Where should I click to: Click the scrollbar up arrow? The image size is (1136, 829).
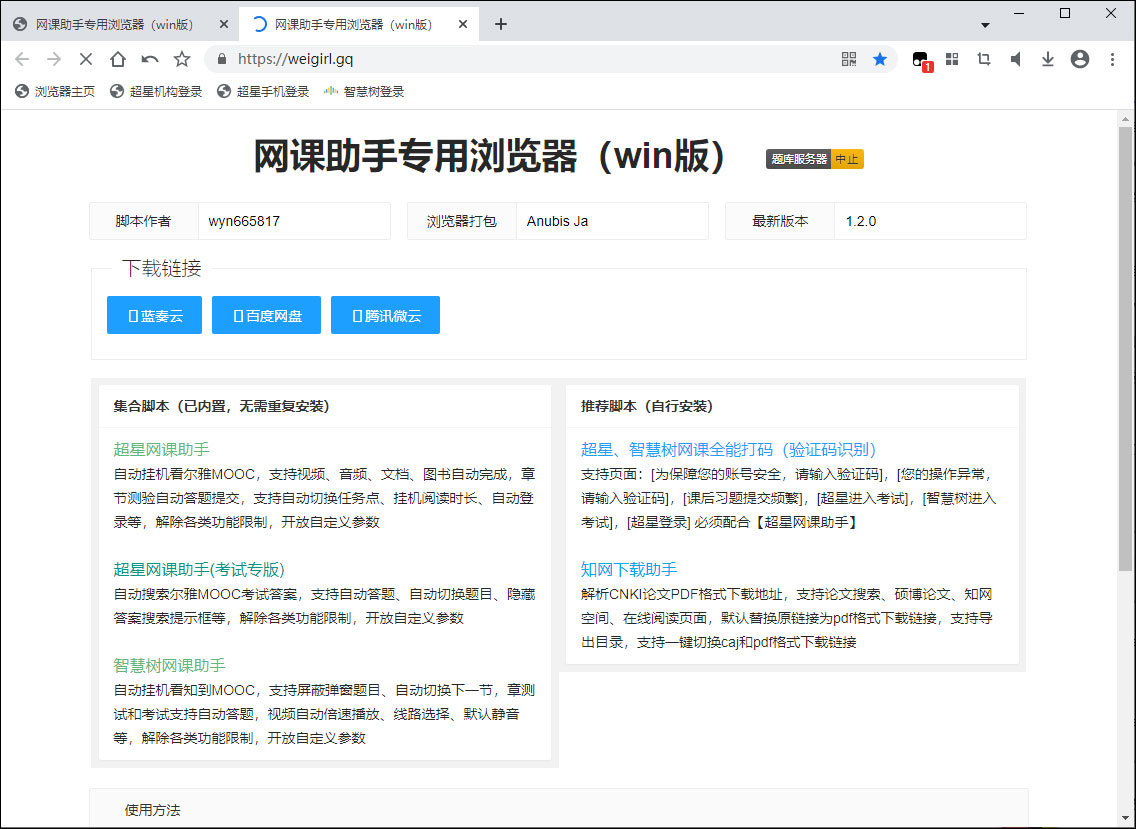tap(1125, 119)
